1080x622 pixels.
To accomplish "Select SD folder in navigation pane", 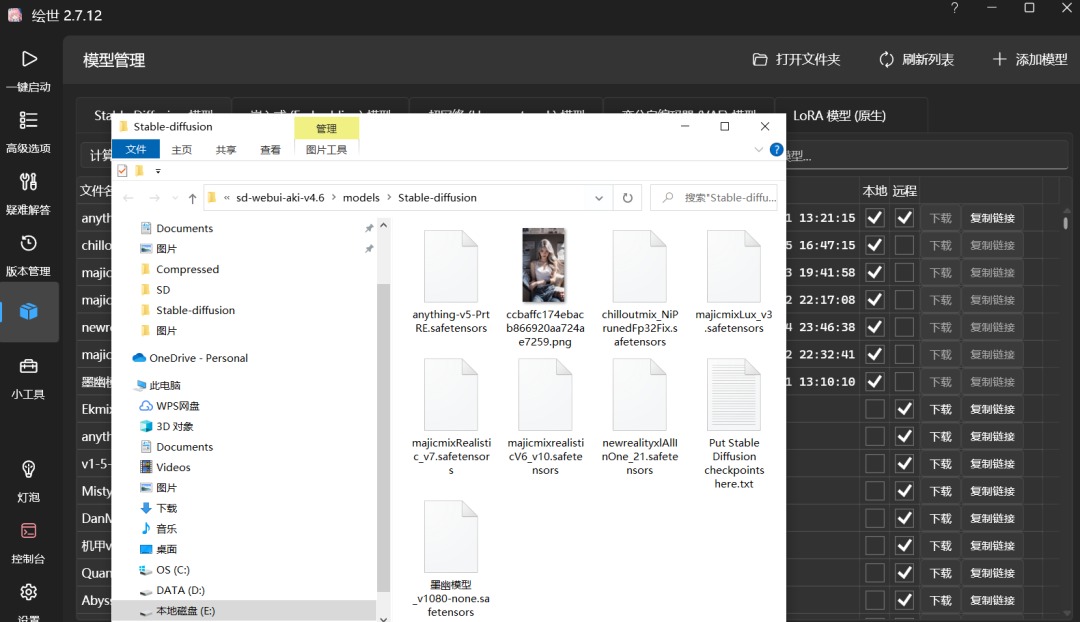I will point(163,290).
